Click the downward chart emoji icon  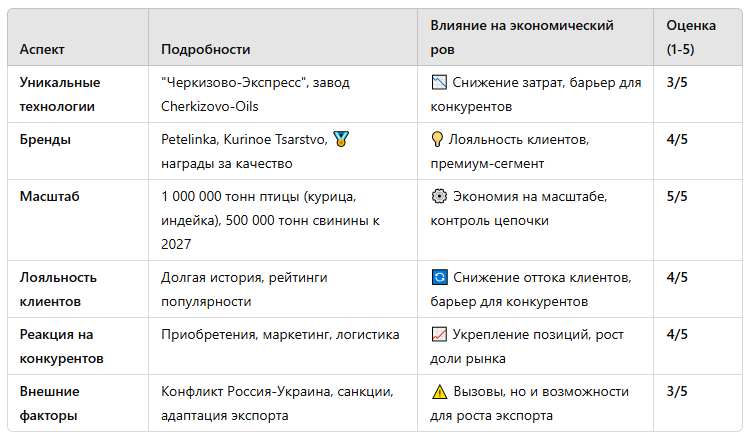pos(439,83)
